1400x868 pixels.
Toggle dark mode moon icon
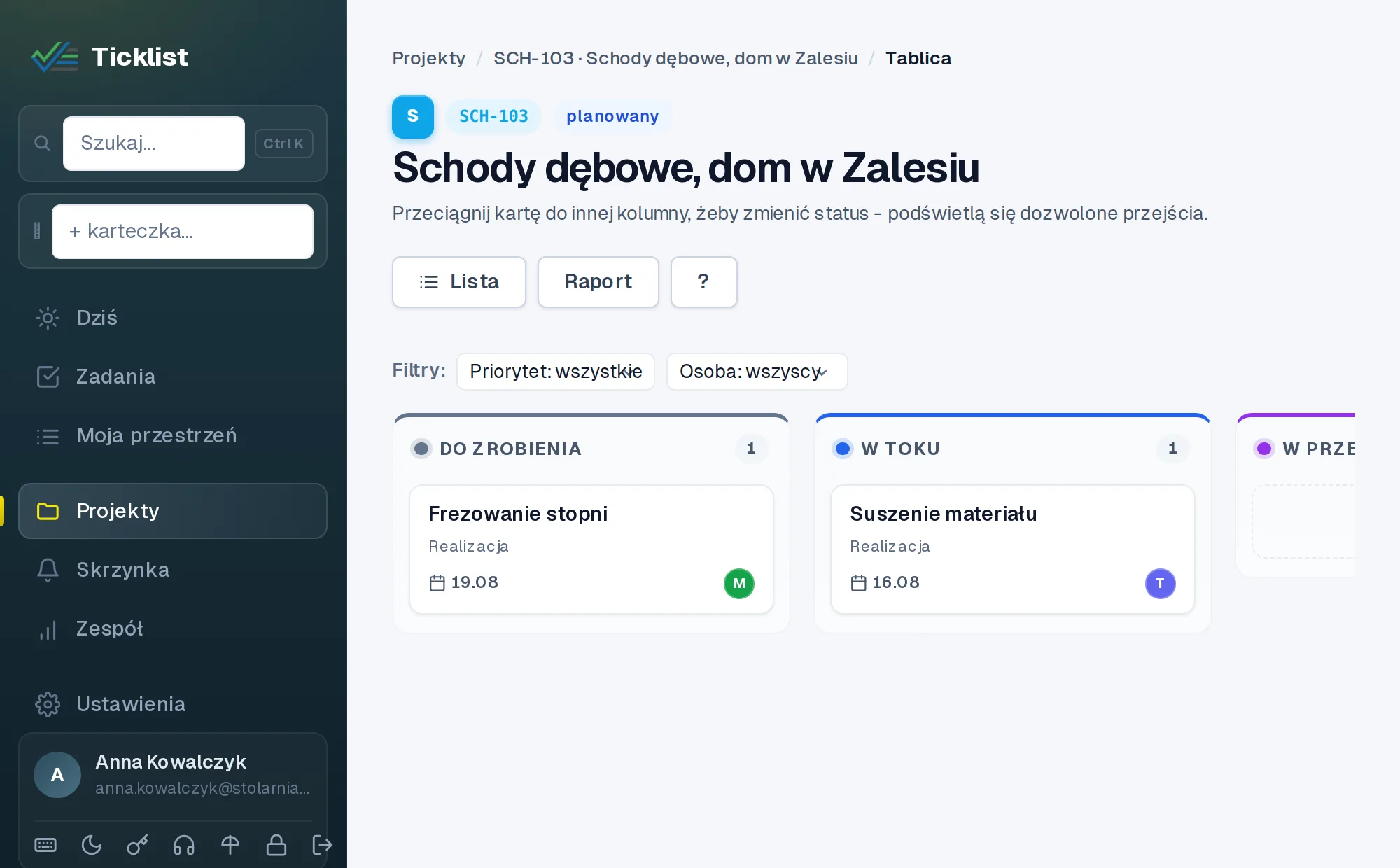[x=92, y=845]
